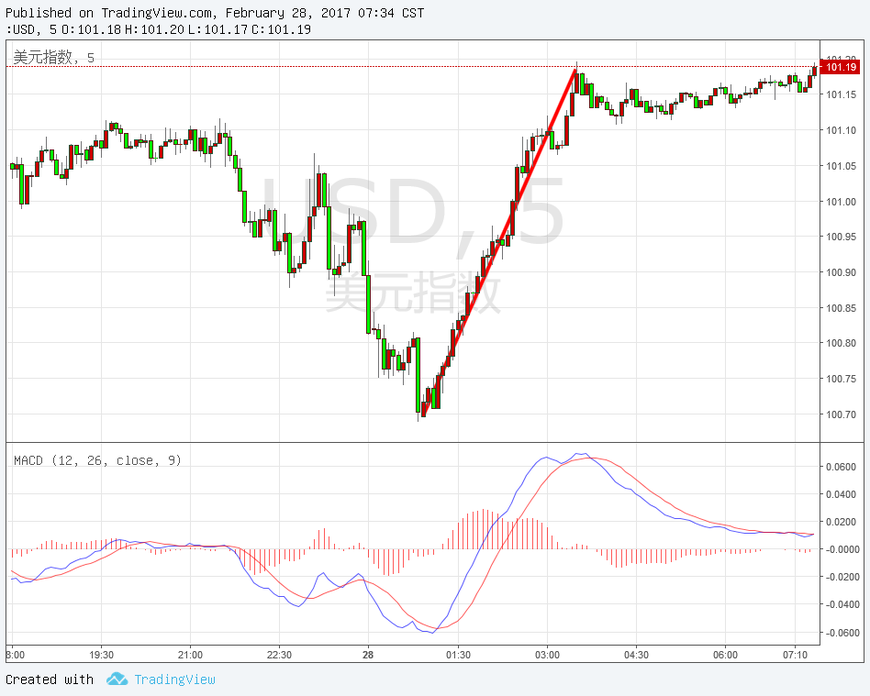Click the O:101.18 open value in the header
This screenshot has width=870, height=696.
click(91, 29)
